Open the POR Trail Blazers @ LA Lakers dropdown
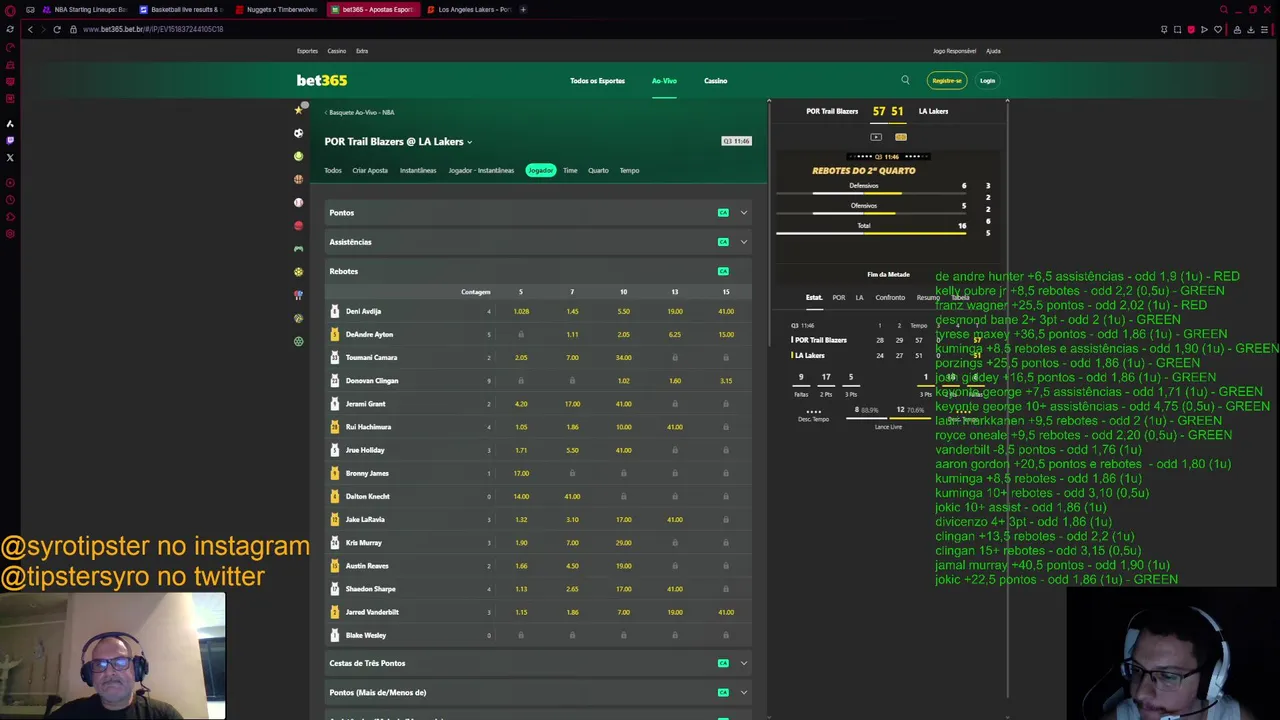Image resolution: width=1280 pixels, height=720 pixels. [398, 142]
